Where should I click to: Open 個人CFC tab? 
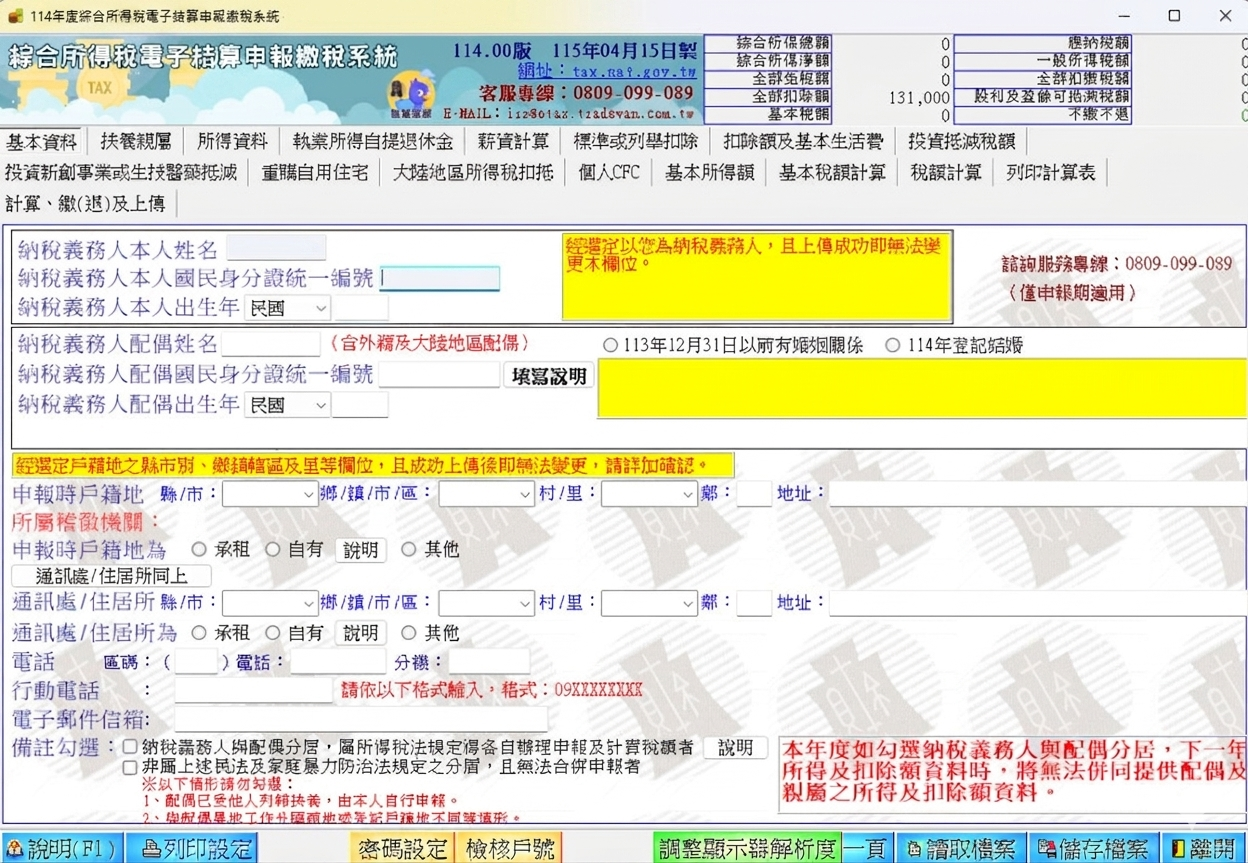[x=609, y=172]
